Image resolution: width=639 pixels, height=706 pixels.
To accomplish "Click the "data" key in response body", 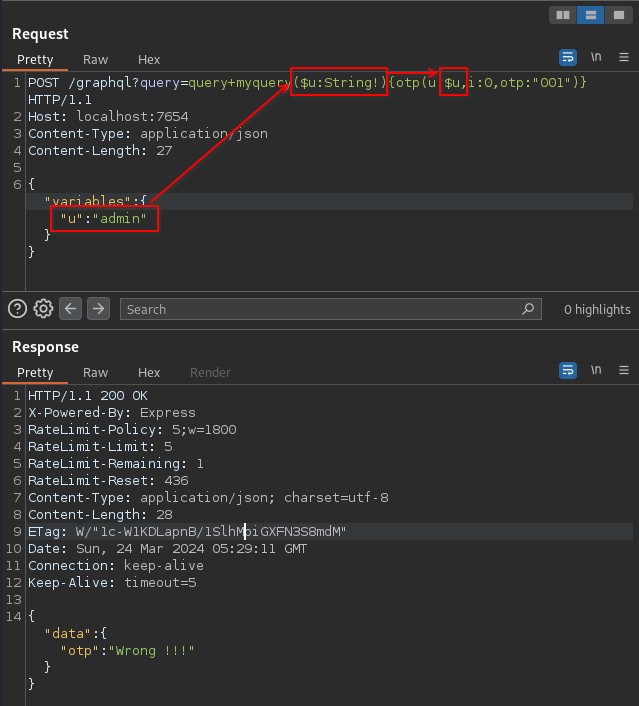I will point(68,634).
